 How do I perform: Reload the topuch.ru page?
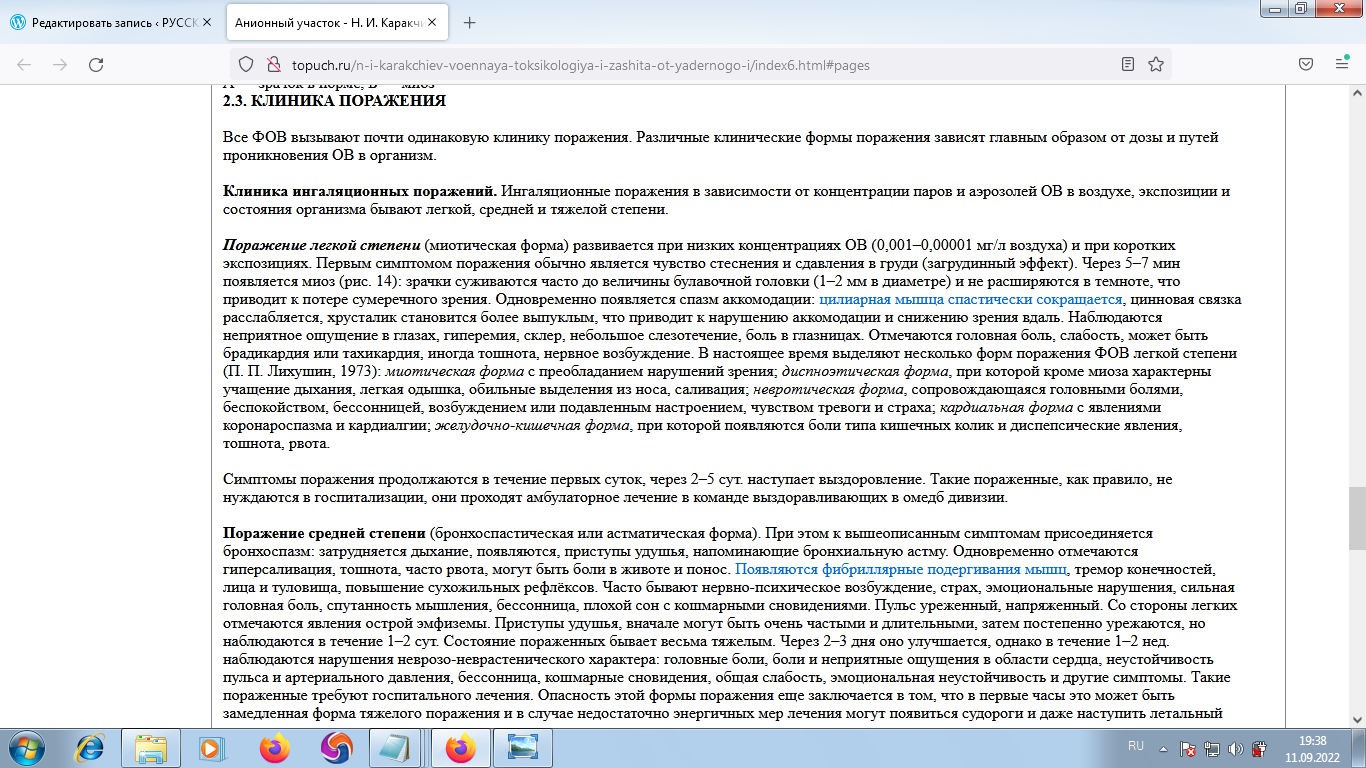96,62
